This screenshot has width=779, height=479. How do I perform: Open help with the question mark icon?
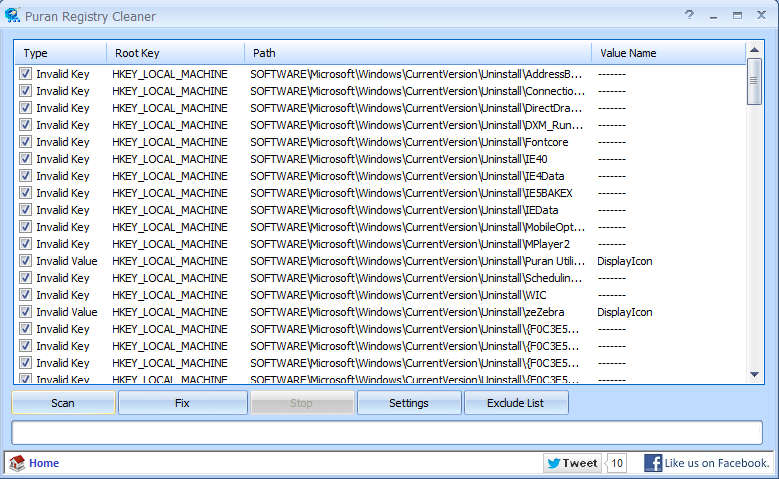point(689,15)
